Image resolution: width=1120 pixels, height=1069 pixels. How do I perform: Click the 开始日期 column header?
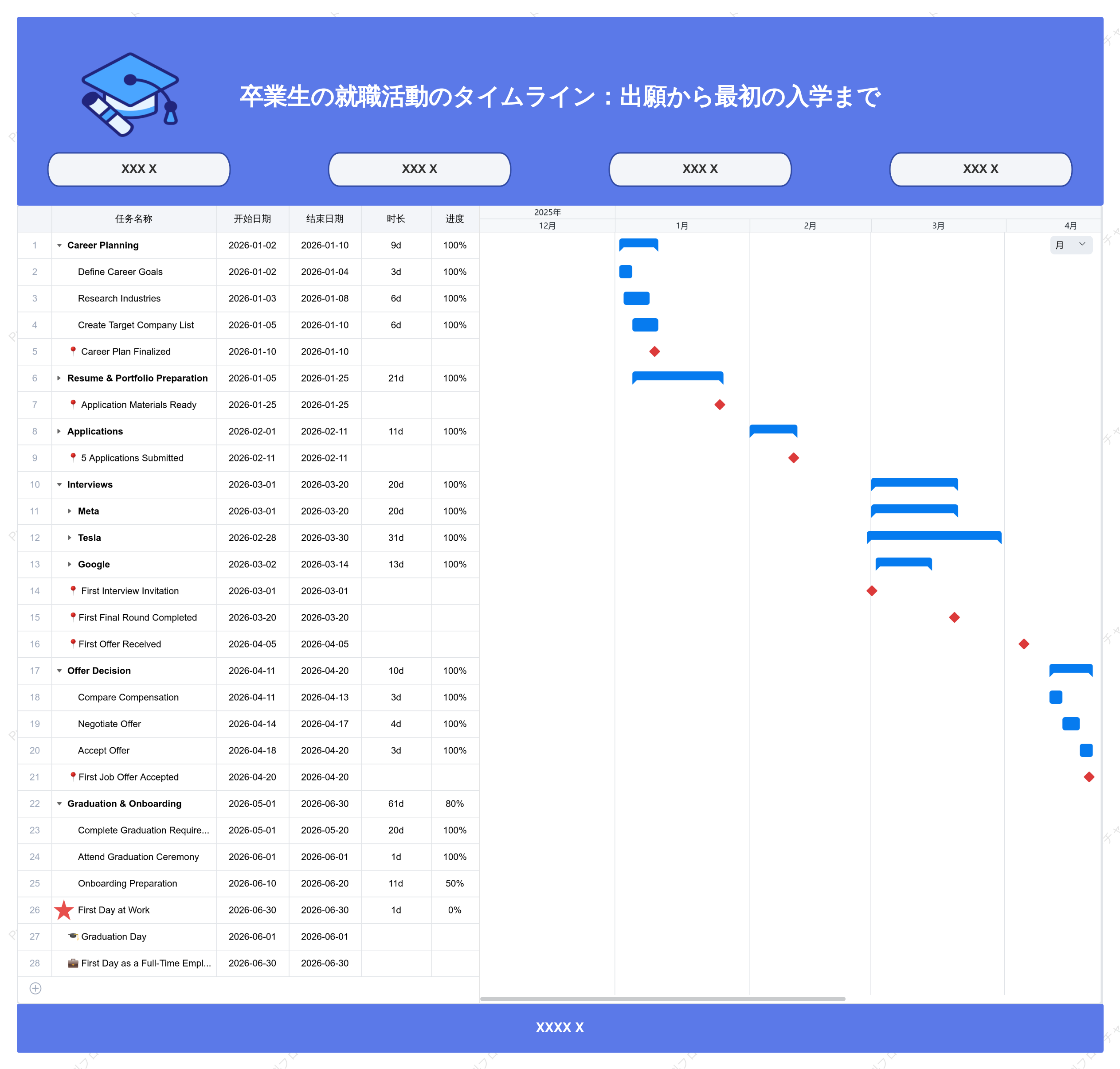(x=252, y=219)
